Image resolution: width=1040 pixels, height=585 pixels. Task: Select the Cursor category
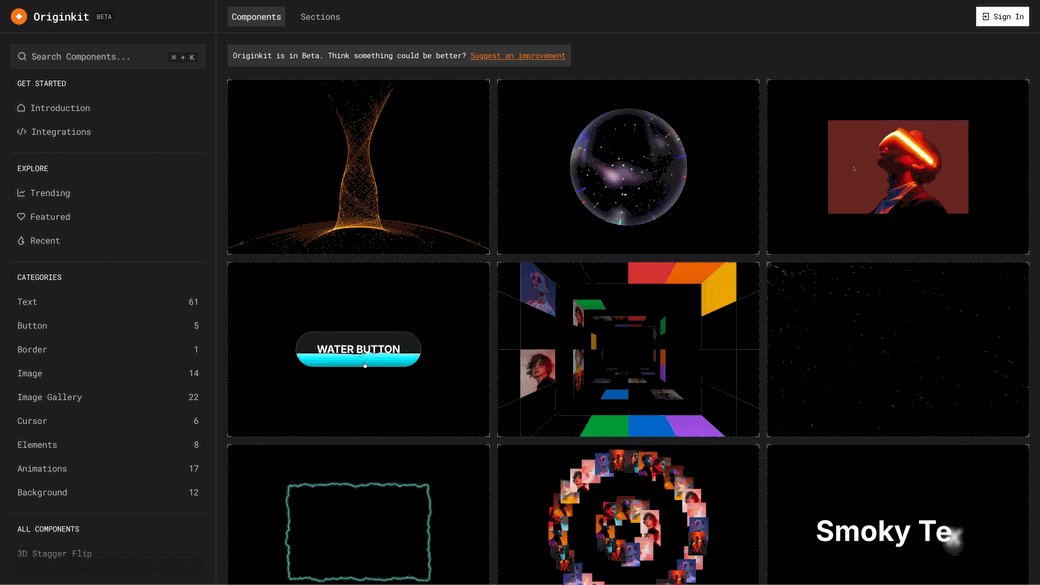(x=107, y=421)
